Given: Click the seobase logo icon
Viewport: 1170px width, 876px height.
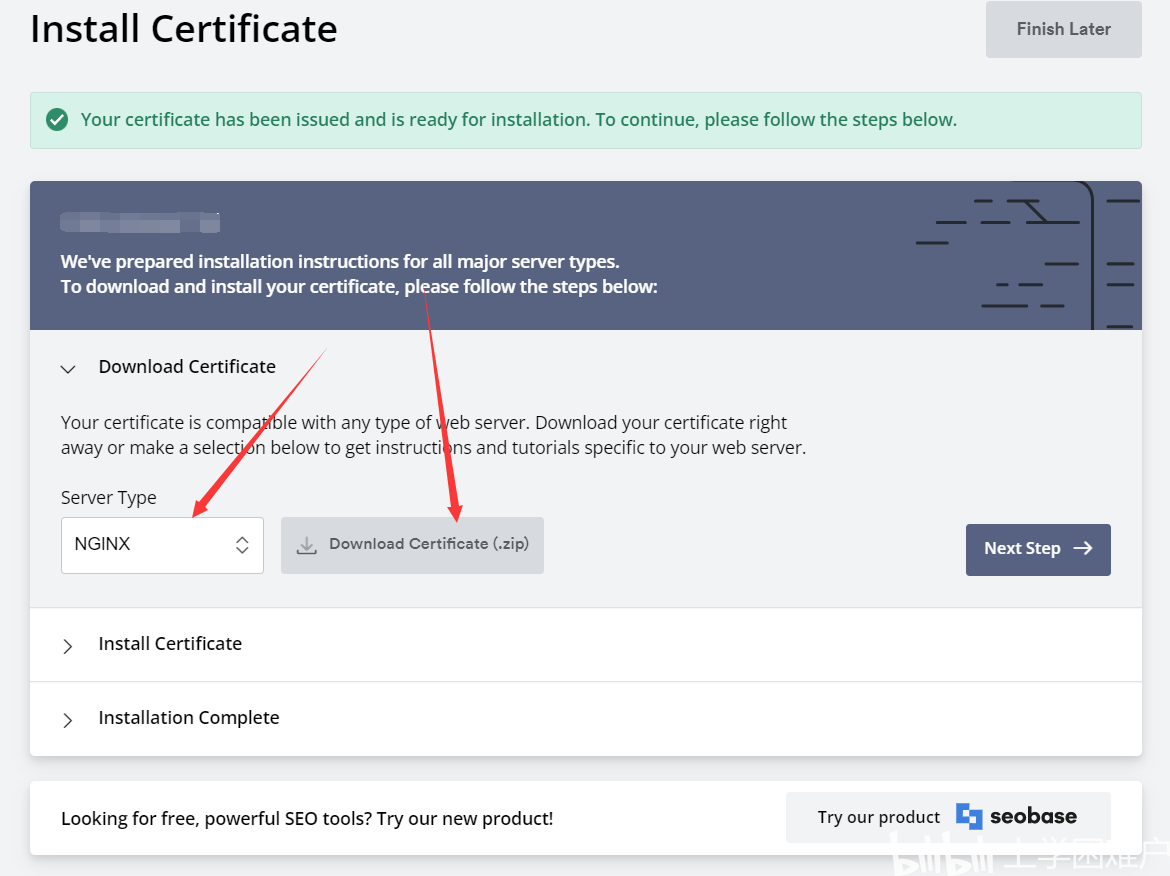Looking at the screenshot, I should click(x=969, y=816).
